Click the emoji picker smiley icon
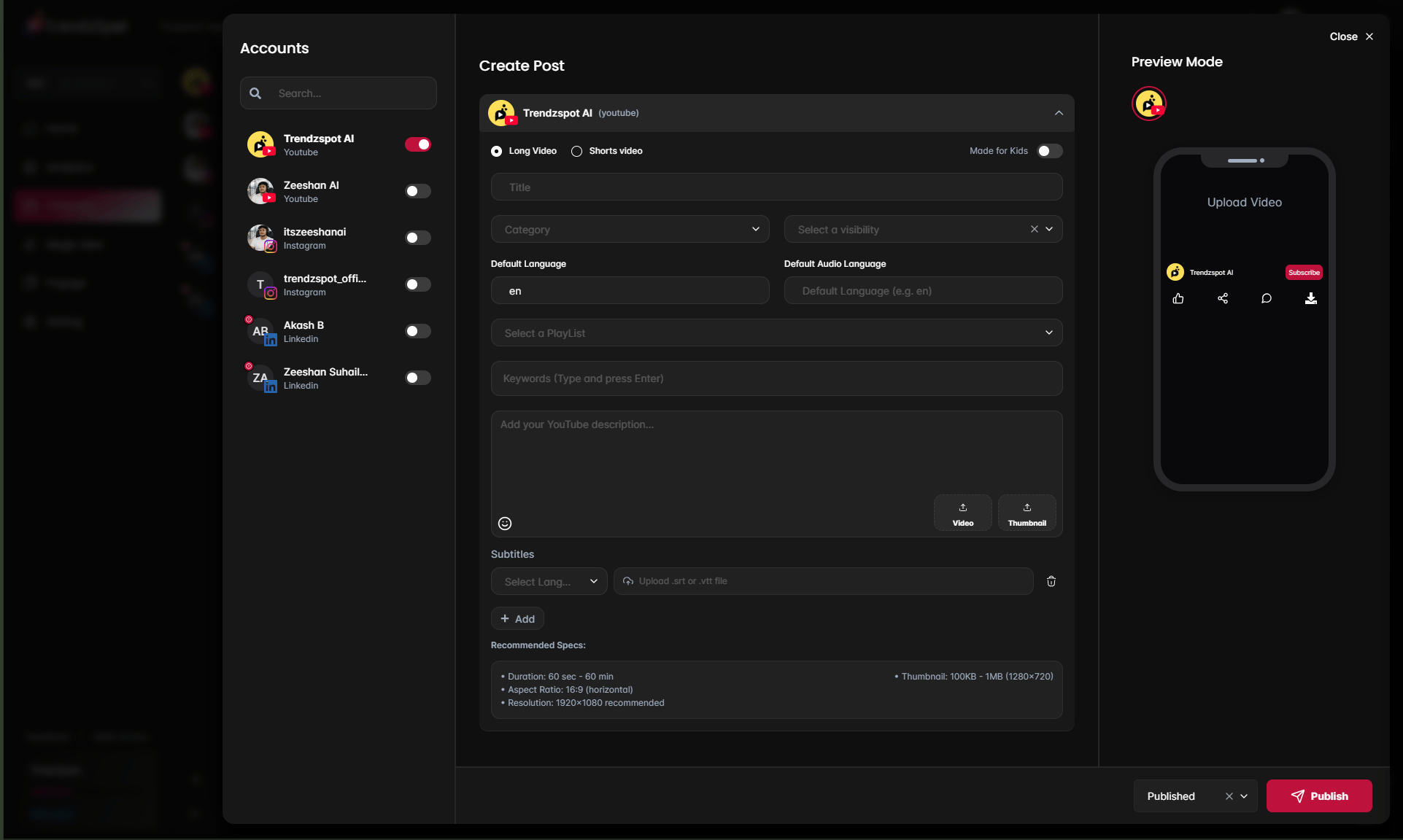The width and height of the screenshot is (1403, 840). pyautogui.click(x=505, y=524)
